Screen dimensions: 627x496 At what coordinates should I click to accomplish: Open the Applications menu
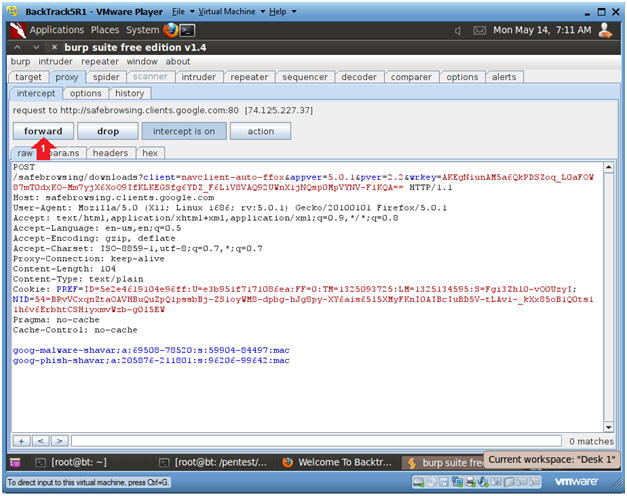(57, 30)
